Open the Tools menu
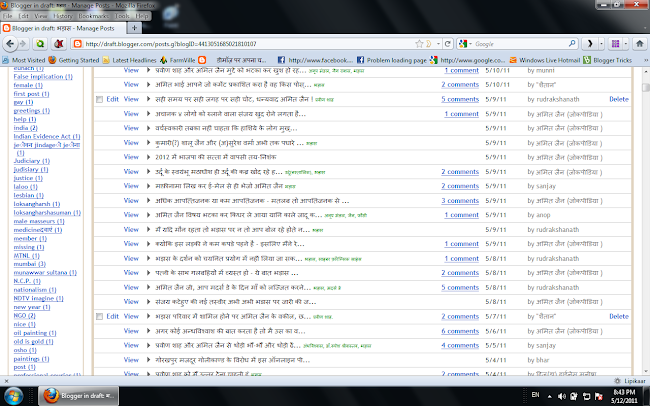The height and width of the screenshot is (406, 650). click(x=122, y=16)
